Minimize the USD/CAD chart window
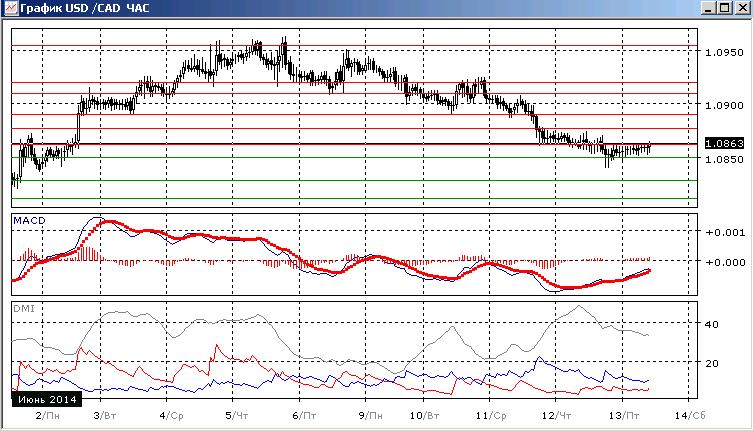This screenshot has height=432, width=754. [708, 8]
